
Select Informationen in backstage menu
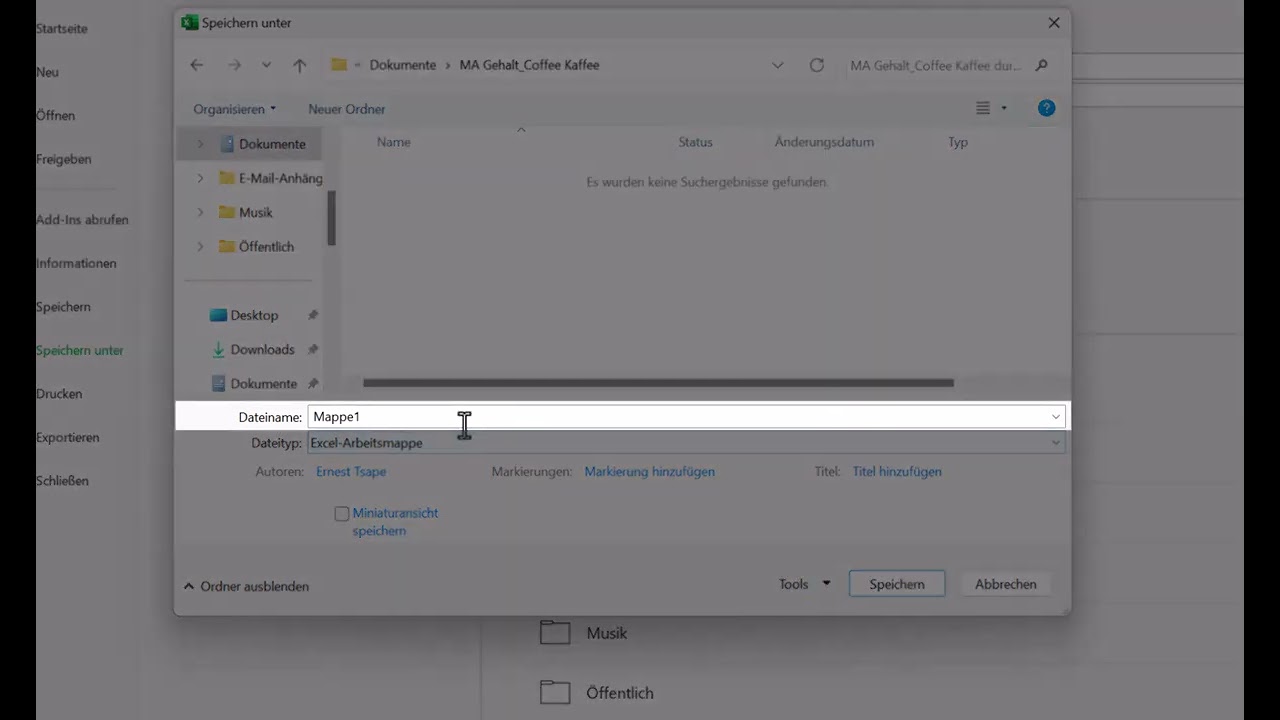(76, 263)
